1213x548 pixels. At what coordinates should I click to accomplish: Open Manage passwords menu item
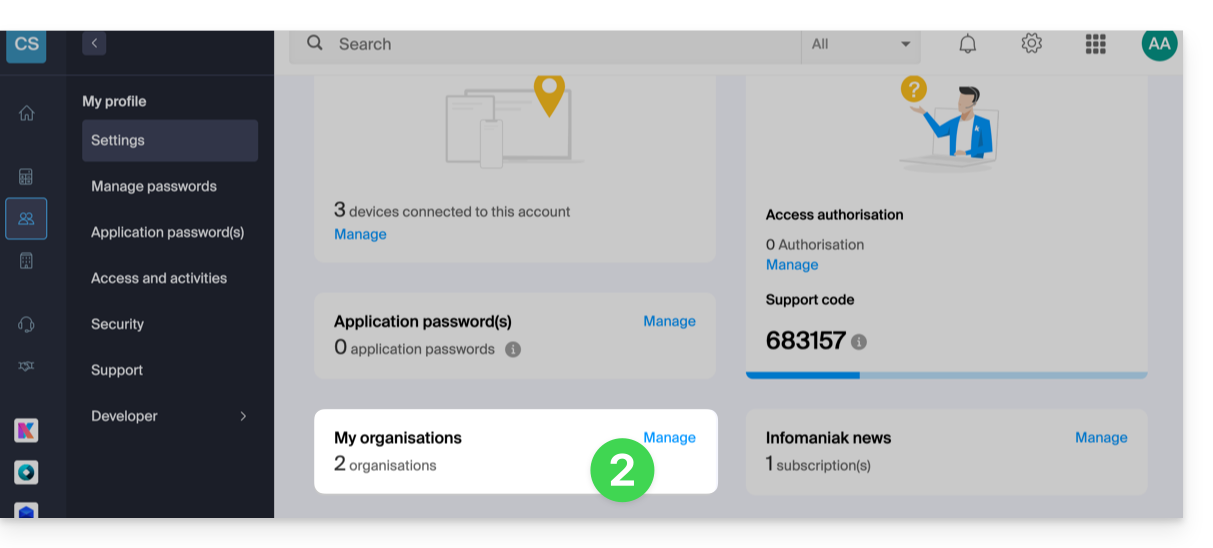[154, 186]
